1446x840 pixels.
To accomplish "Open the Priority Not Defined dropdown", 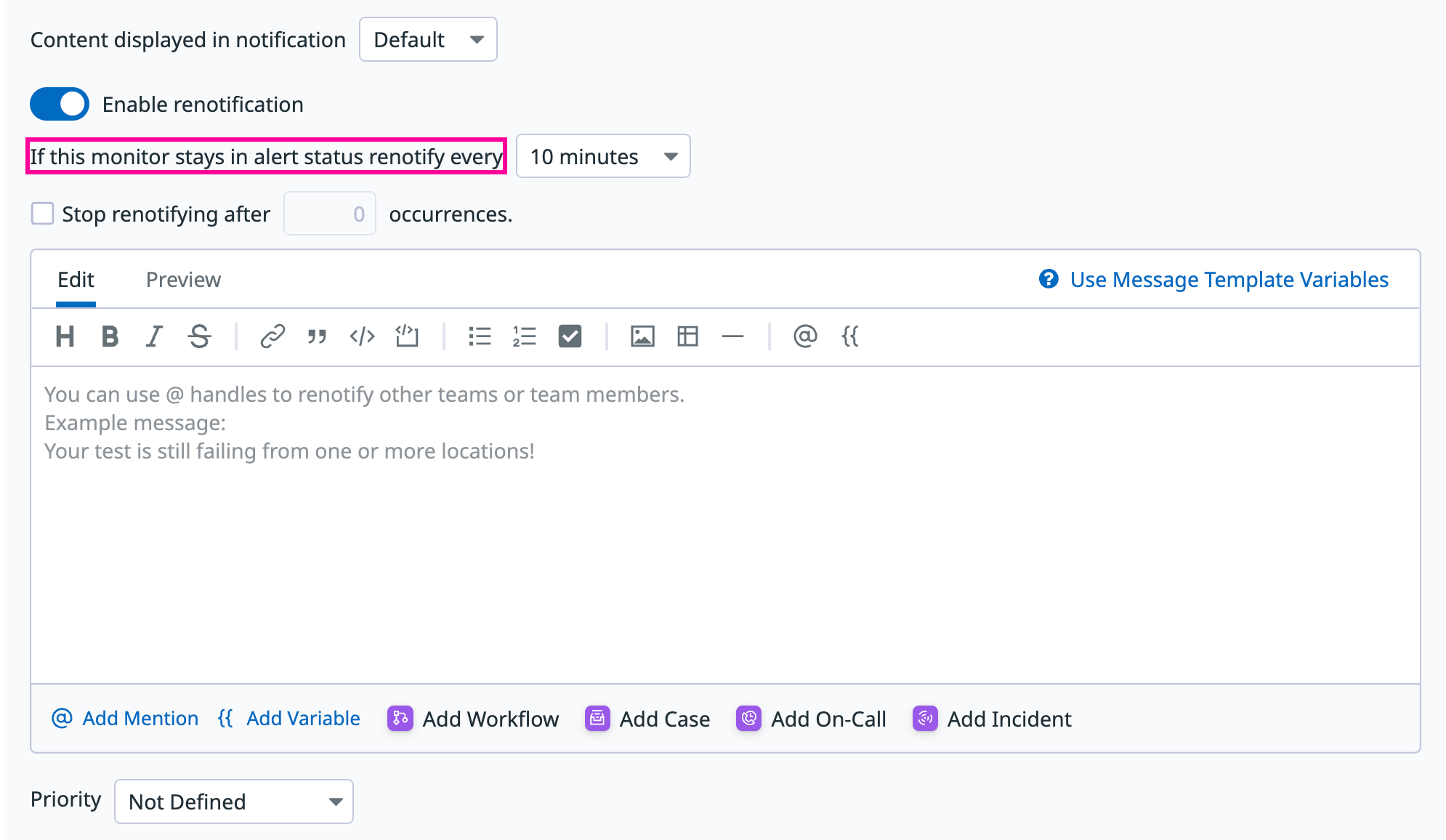I will (x=234, y=801).
